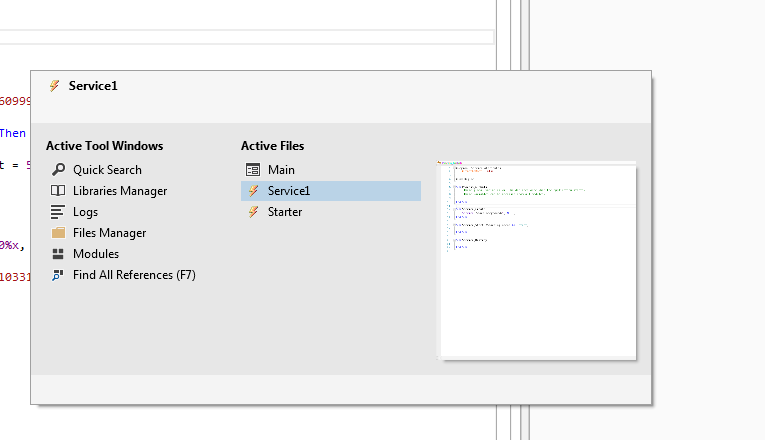Viewport: 765px width, 440px height.
Task: Click the Starter lightning bolt icon
Action: point(253,212)
